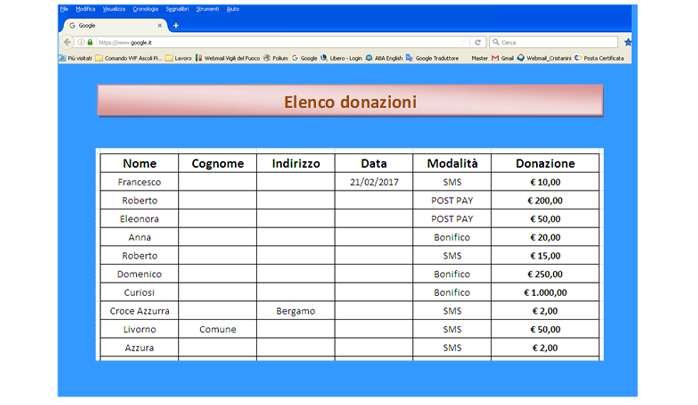Open the Lavoro bookmarks folder
Screen dimensions: 698x405
point(178,58)
